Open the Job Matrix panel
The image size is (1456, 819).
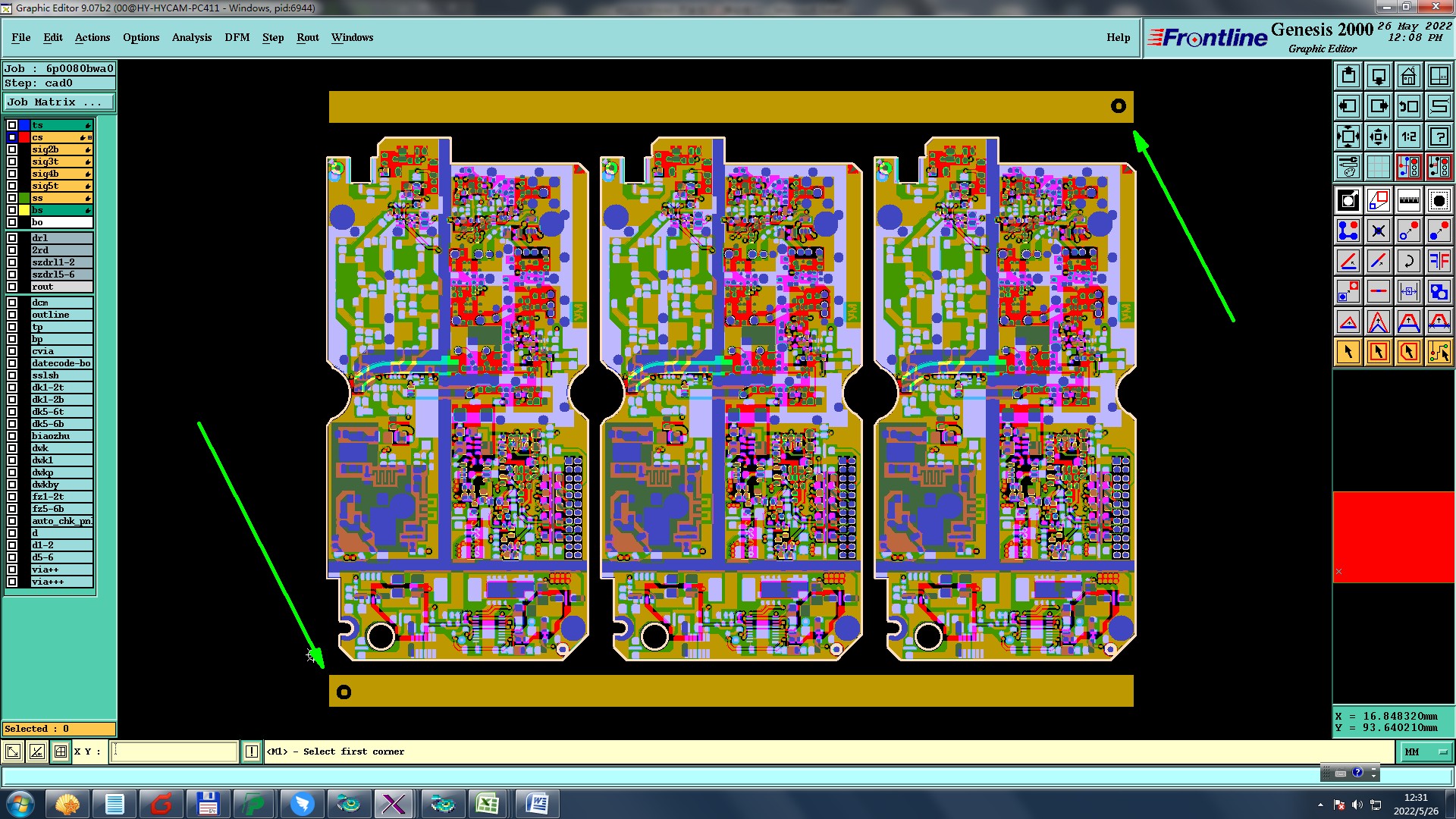(x=59, y=102)
